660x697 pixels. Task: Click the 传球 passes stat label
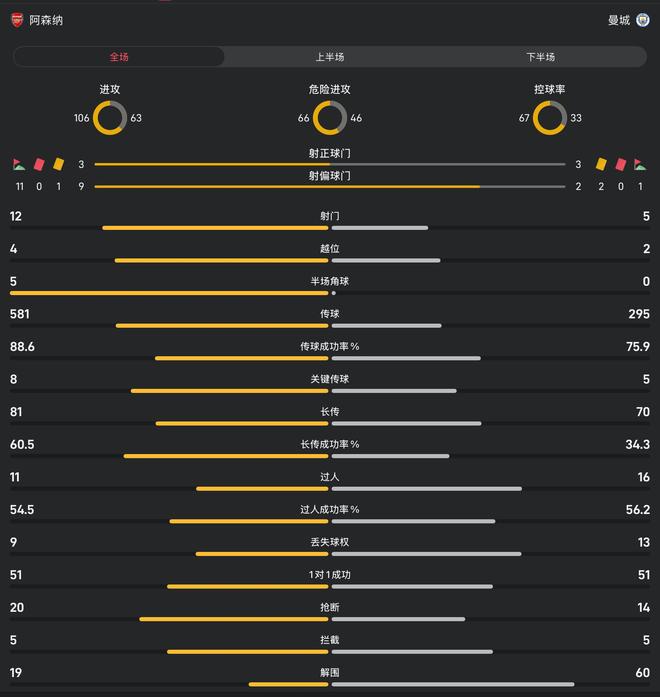tap(330, 314)
